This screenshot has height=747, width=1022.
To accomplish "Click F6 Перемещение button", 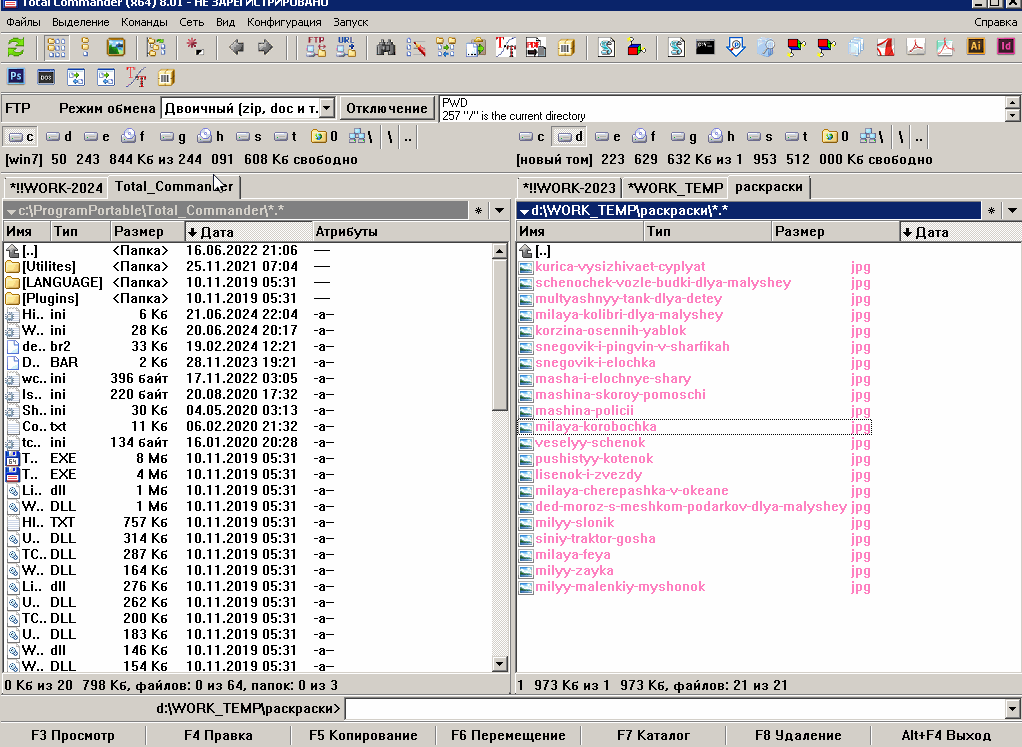I will point(508,735).
